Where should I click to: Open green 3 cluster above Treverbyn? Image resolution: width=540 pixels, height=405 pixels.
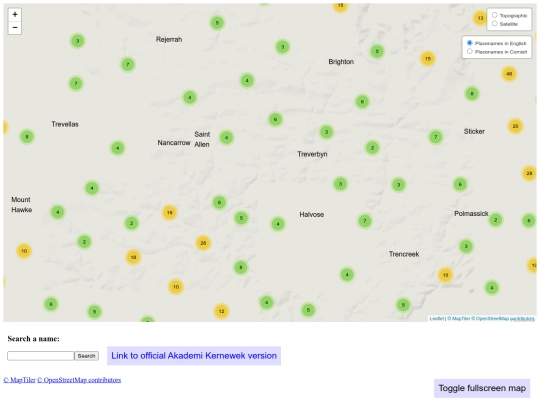326,132
